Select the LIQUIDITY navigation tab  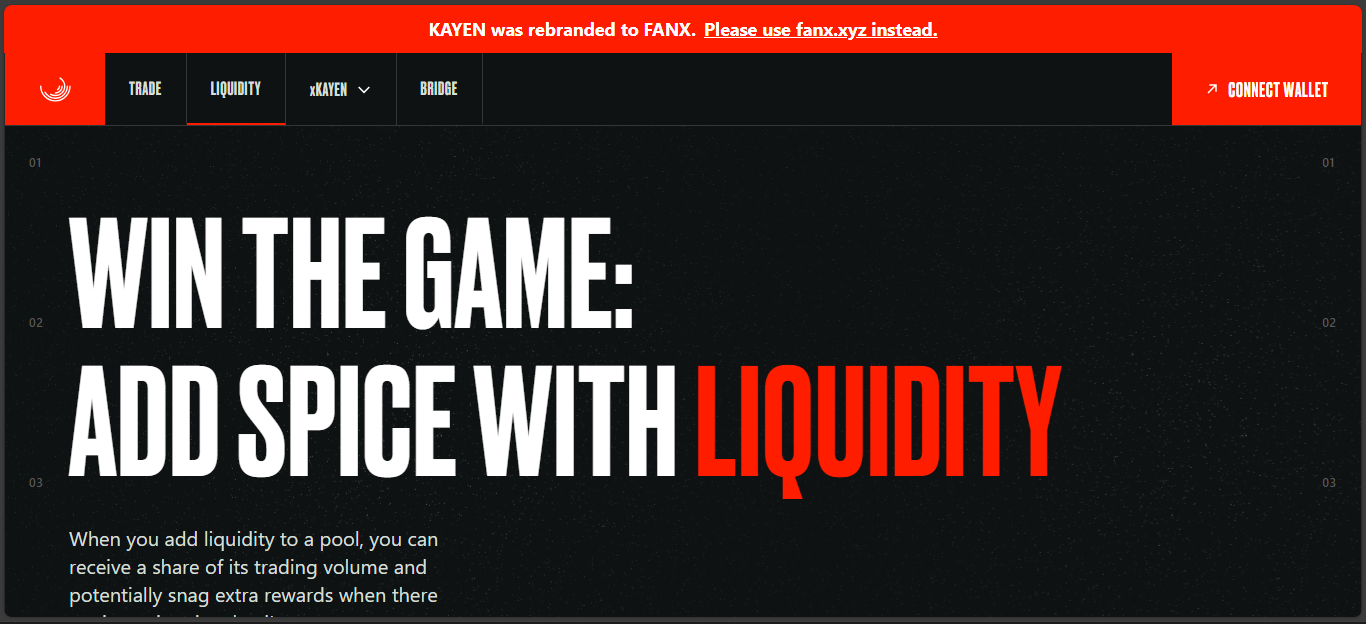236,89
